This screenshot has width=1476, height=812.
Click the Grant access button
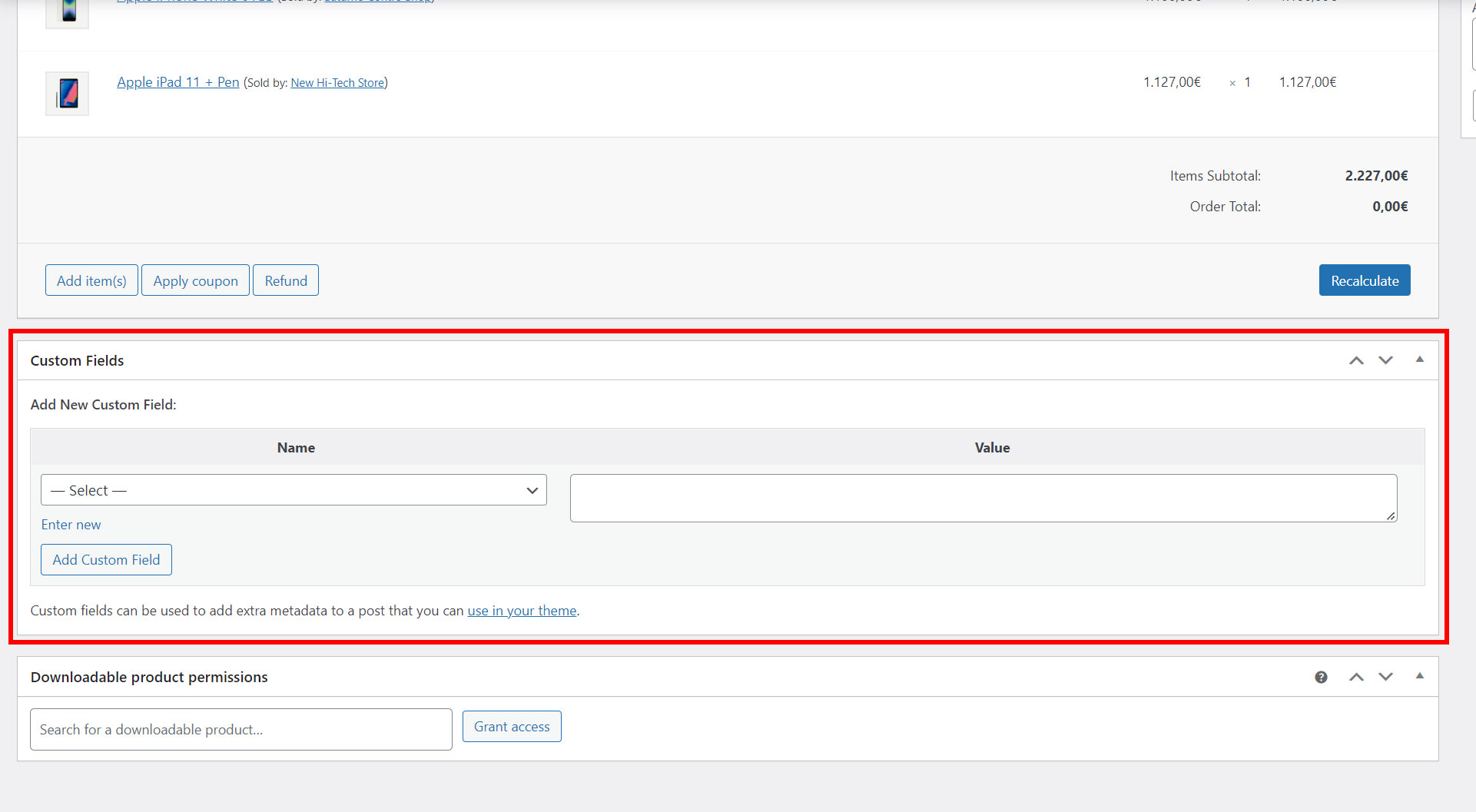point(512,727)
